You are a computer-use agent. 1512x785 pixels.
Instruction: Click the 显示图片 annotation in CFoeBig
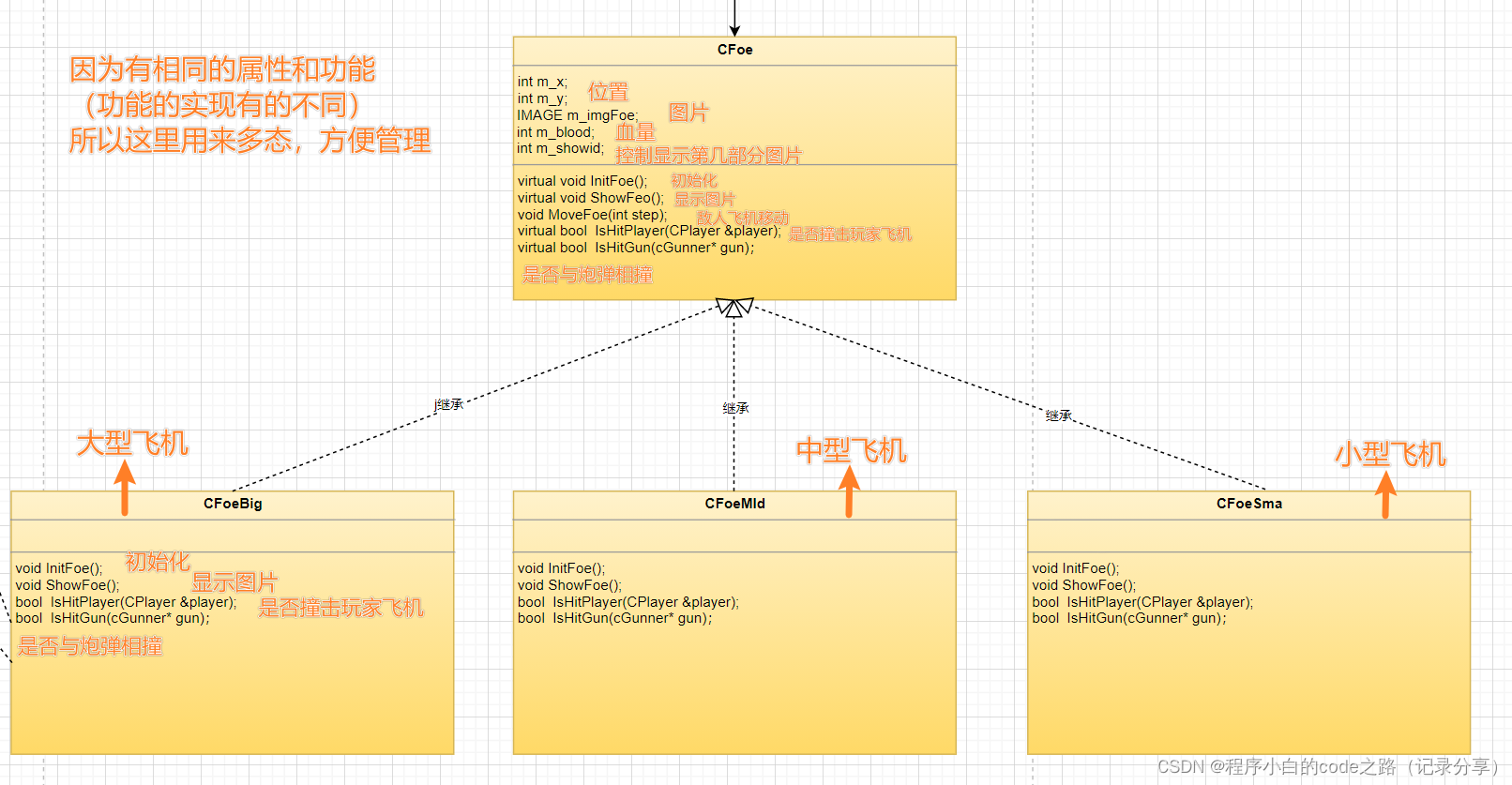(234, 582)
